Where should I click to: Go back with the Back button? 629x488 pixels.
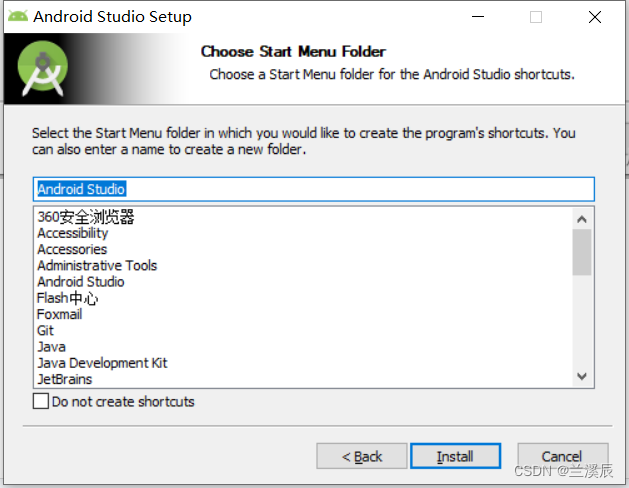[x=362, y=456]
